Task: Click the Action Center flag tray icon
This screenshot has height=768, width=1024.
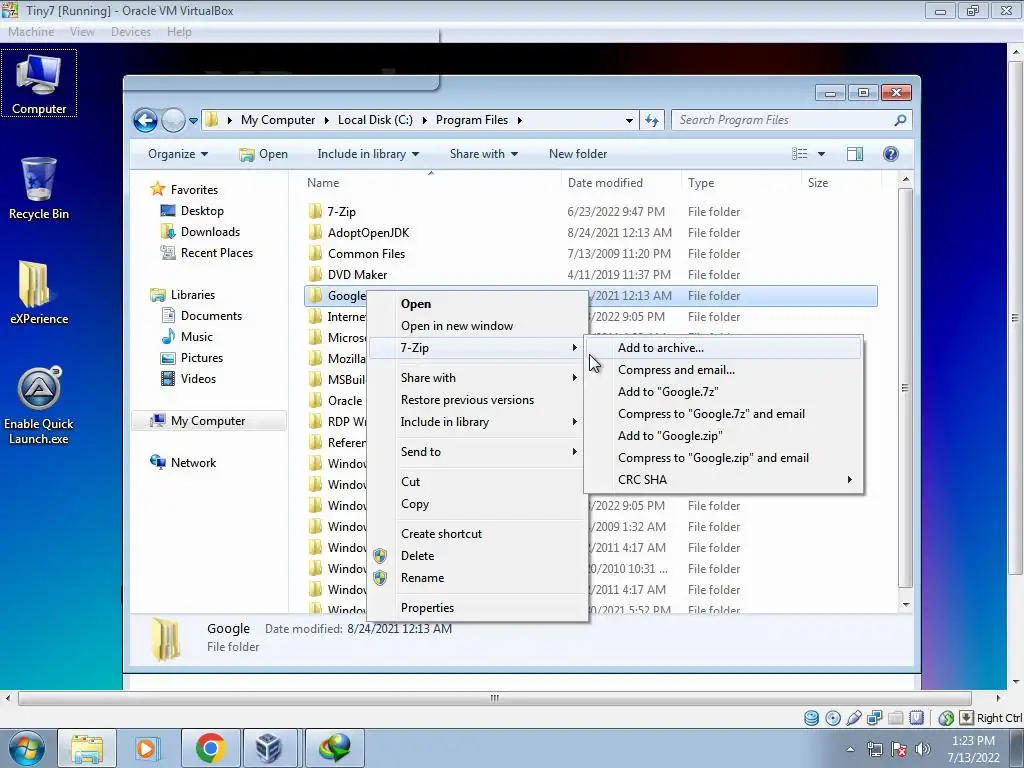Action: click(x=899, y=749)
